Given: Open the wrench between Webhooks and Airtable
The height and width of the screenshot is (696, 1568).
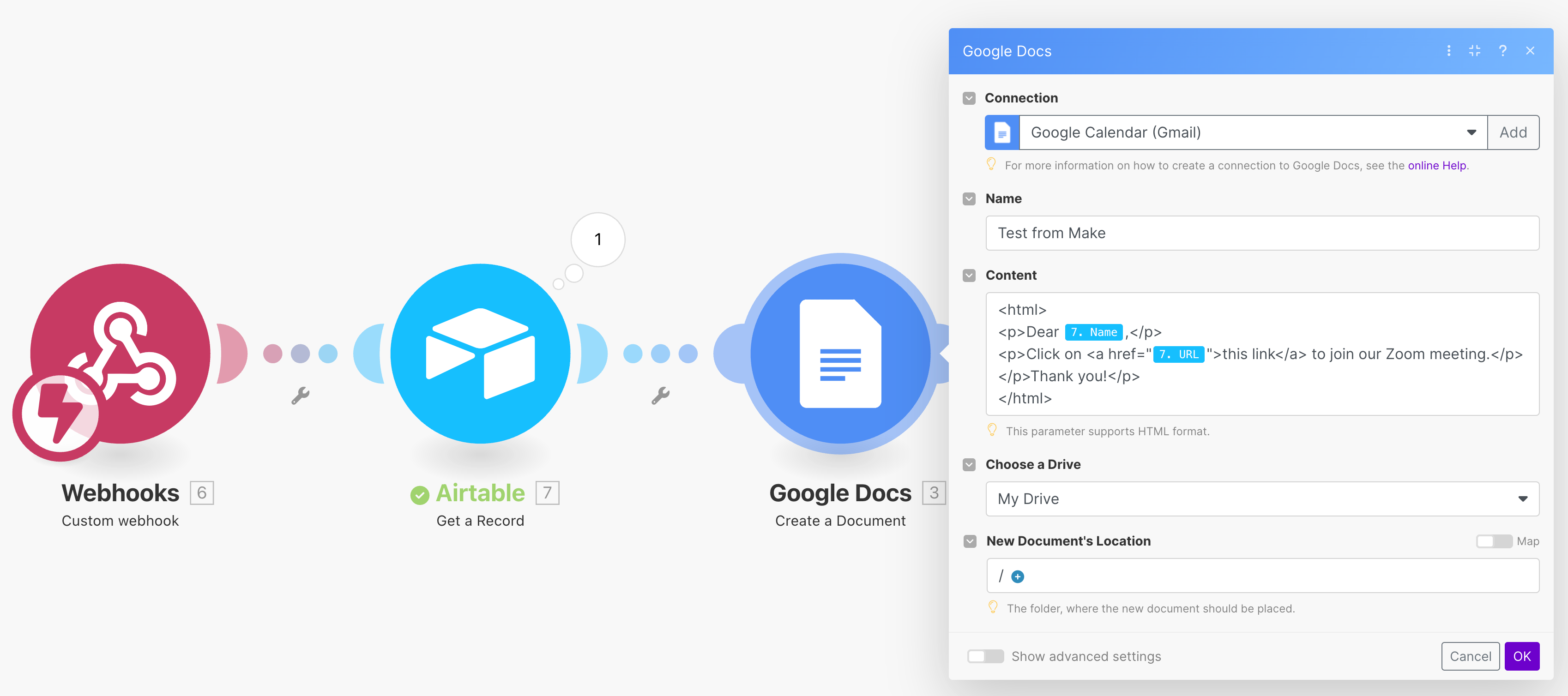Looking at the screenshot, I should tap(300, 396).
